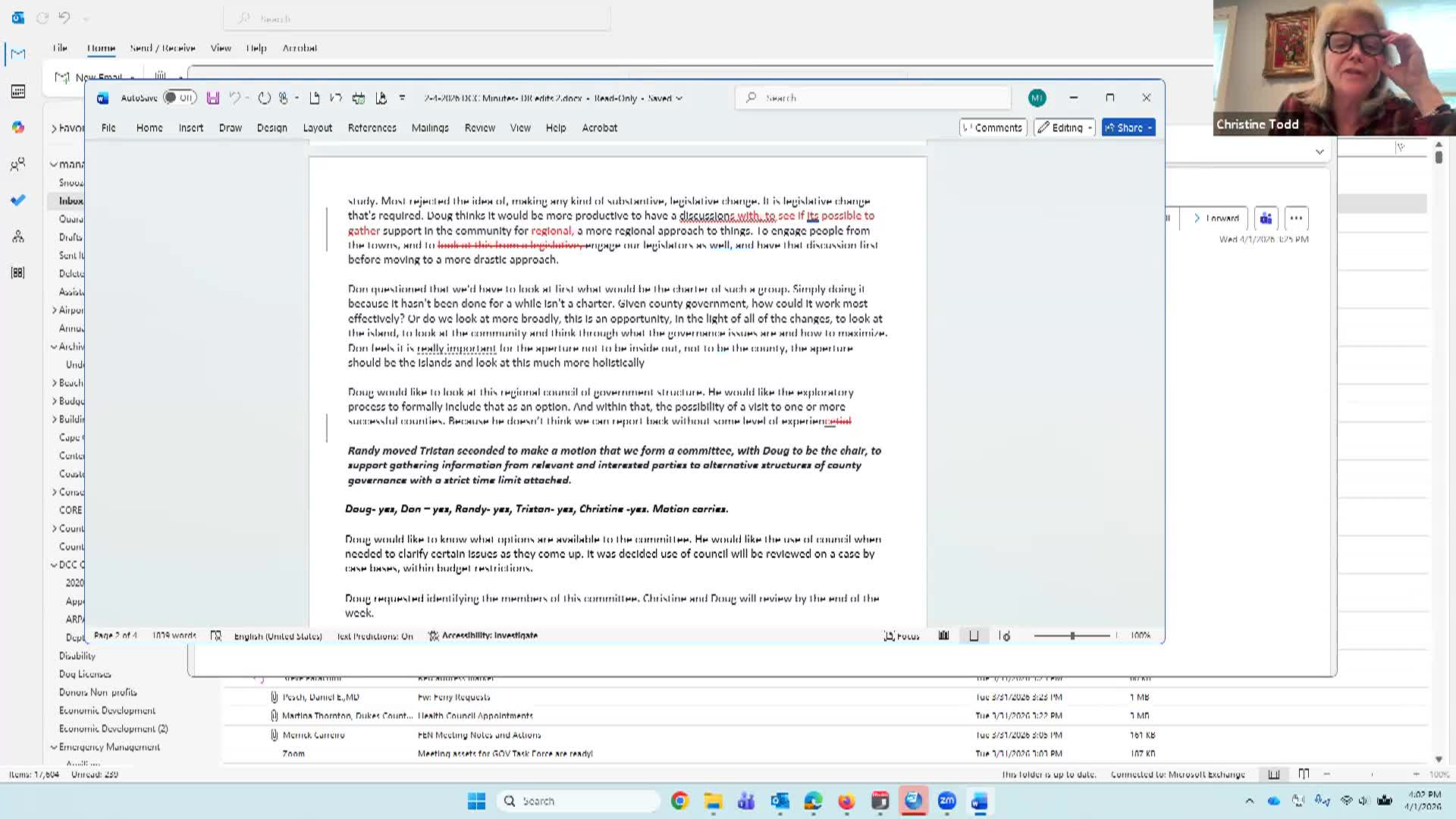The image size is (1456, 819).
Task: Open Google Chrome from the taskbar
Action: 679,801
